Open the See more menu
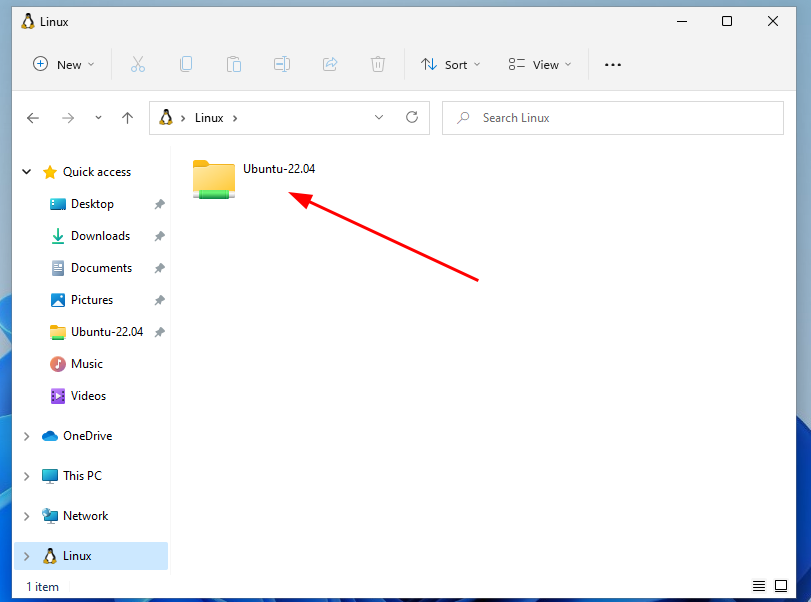 [x=613, y=64]
